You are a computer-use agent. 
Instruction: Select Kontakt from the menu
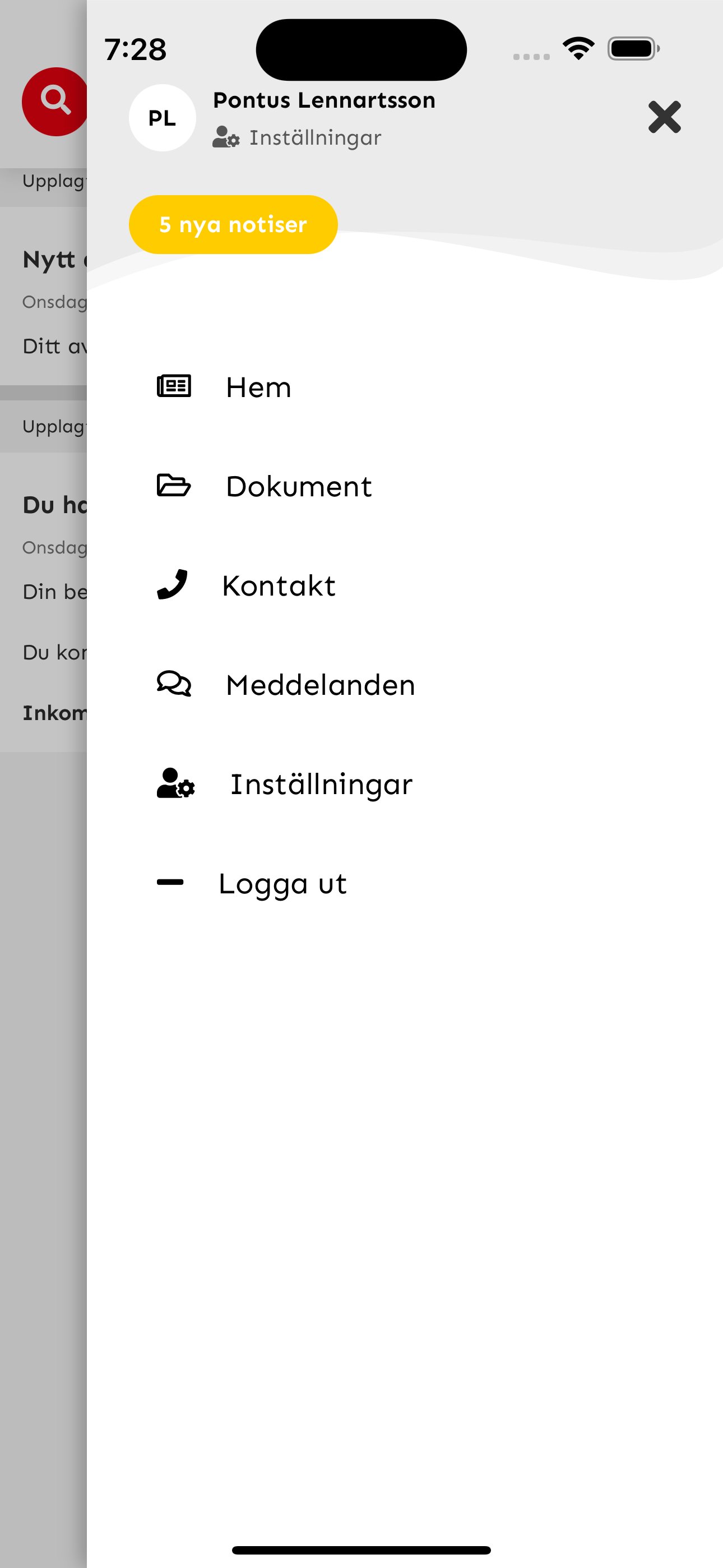coord(279,585)
